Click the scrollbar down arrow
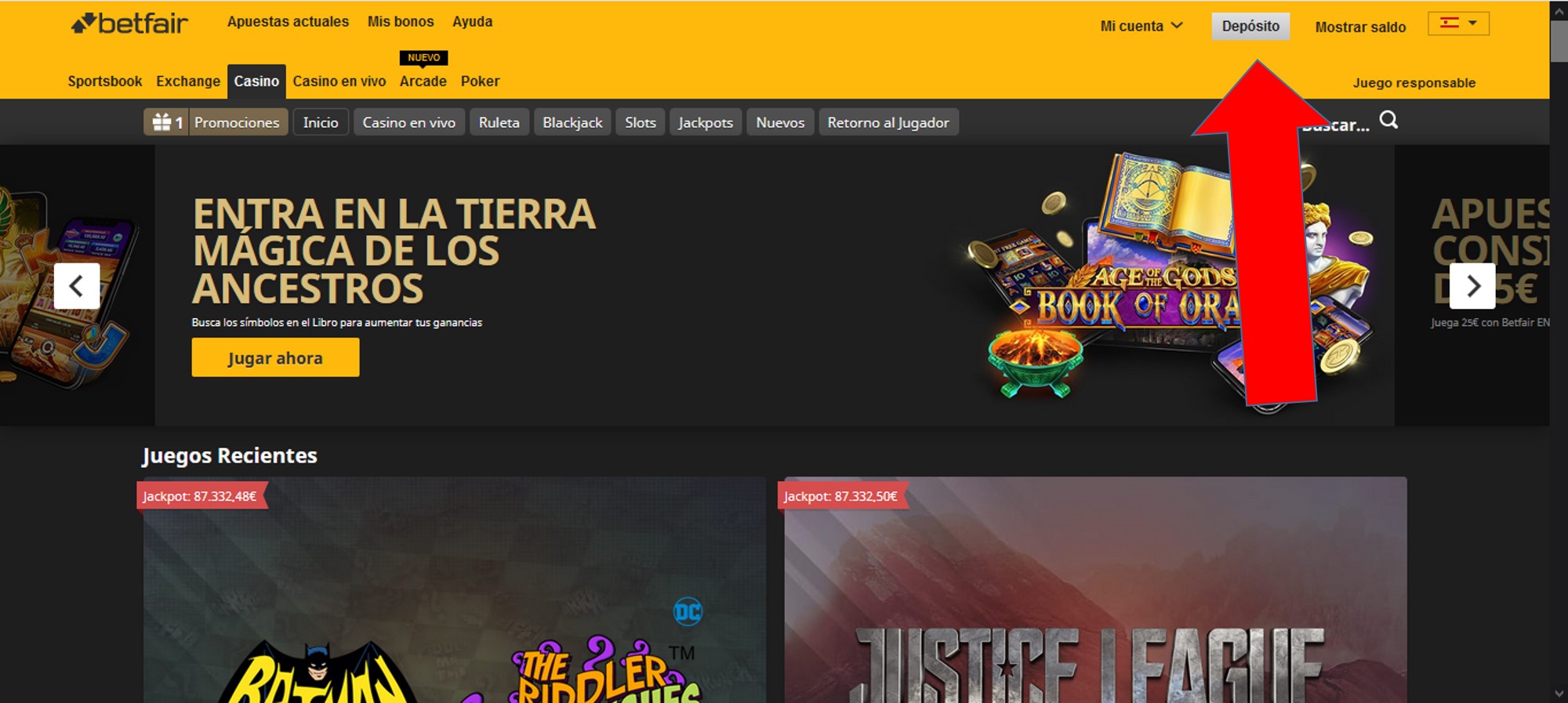 (1559, 694)
